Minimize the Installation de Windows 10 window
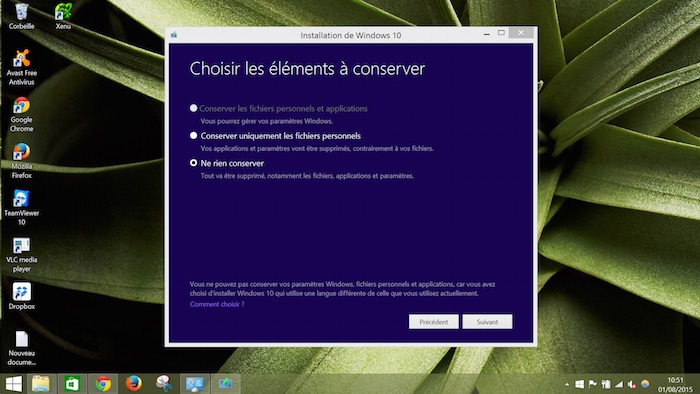The height and width of the screenshot is (394, 700). (487, 33)
